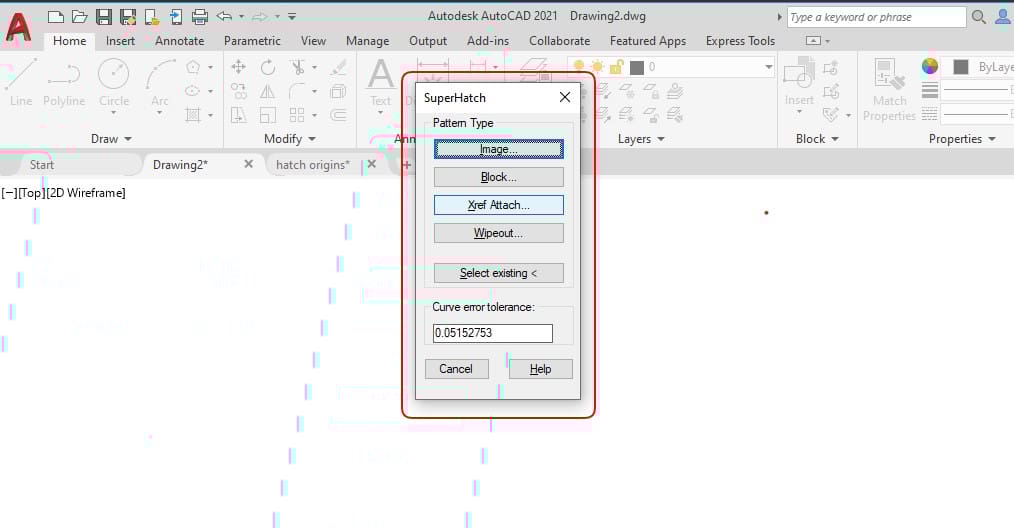Click the Curve error tolerance input field
The width and height of the screenshot is (1014, 528).
(493, 333)
